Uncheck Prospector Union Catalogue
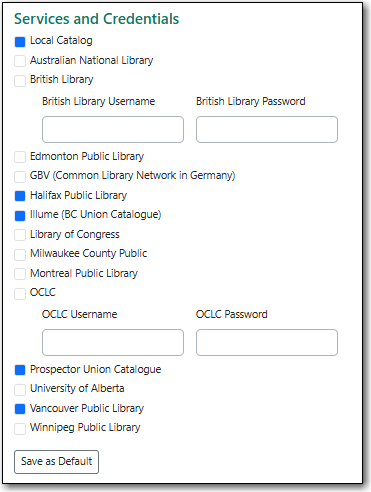Viewport: 371px width, 492px height. (x=20, y=370)
